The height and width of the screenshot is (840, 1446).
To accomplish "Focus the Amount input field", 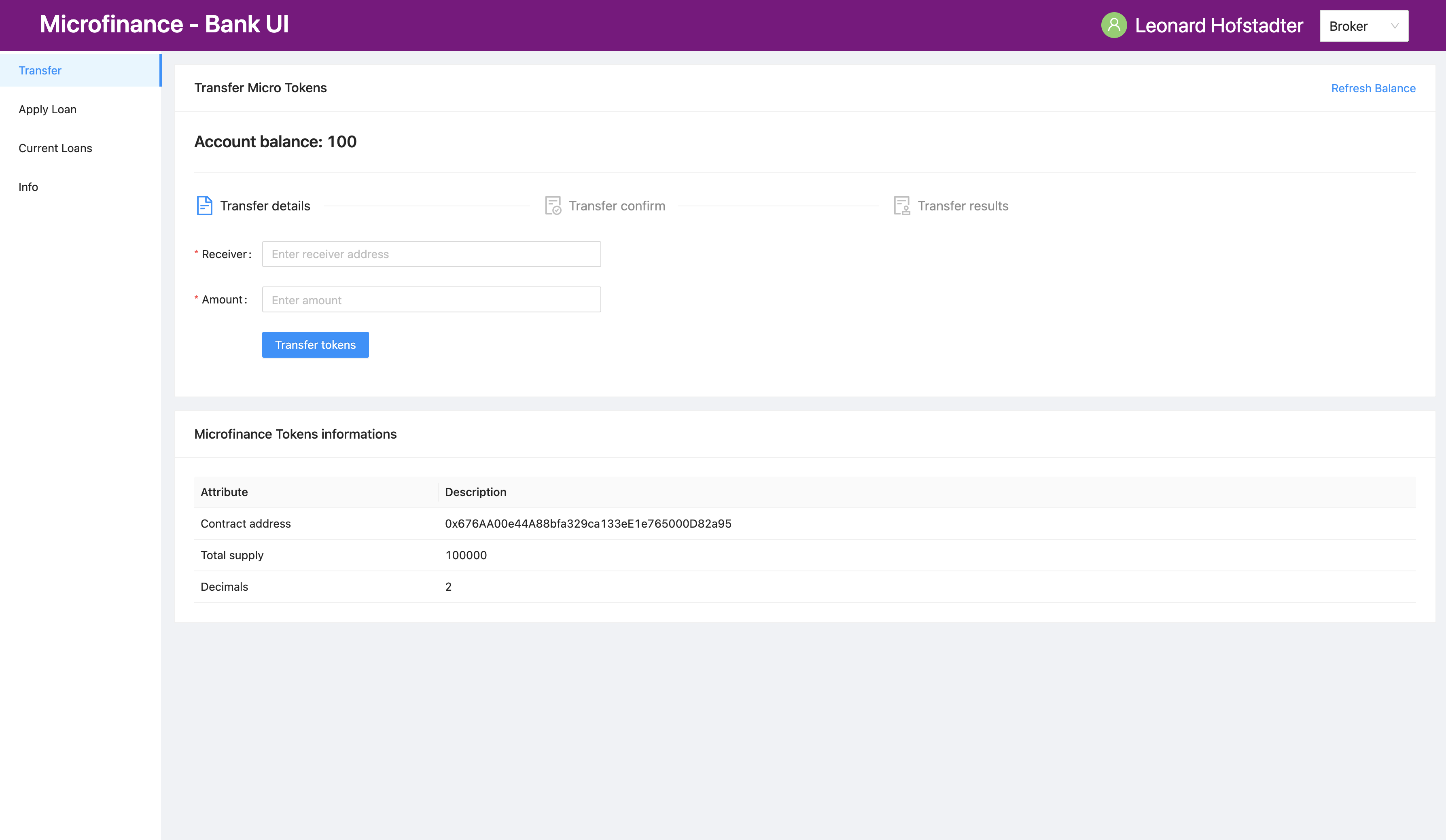I will pos(432,299).
